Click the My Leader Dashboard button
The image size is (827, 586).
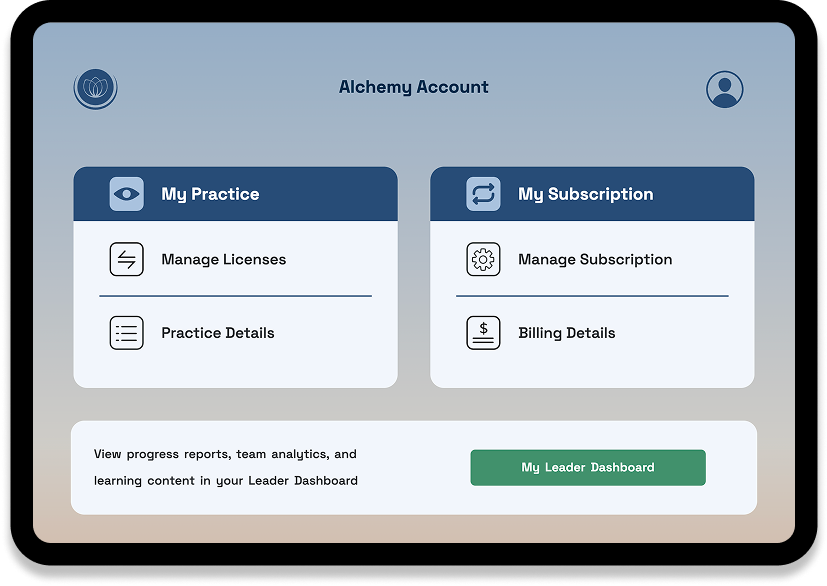click(x=588, y=467)
